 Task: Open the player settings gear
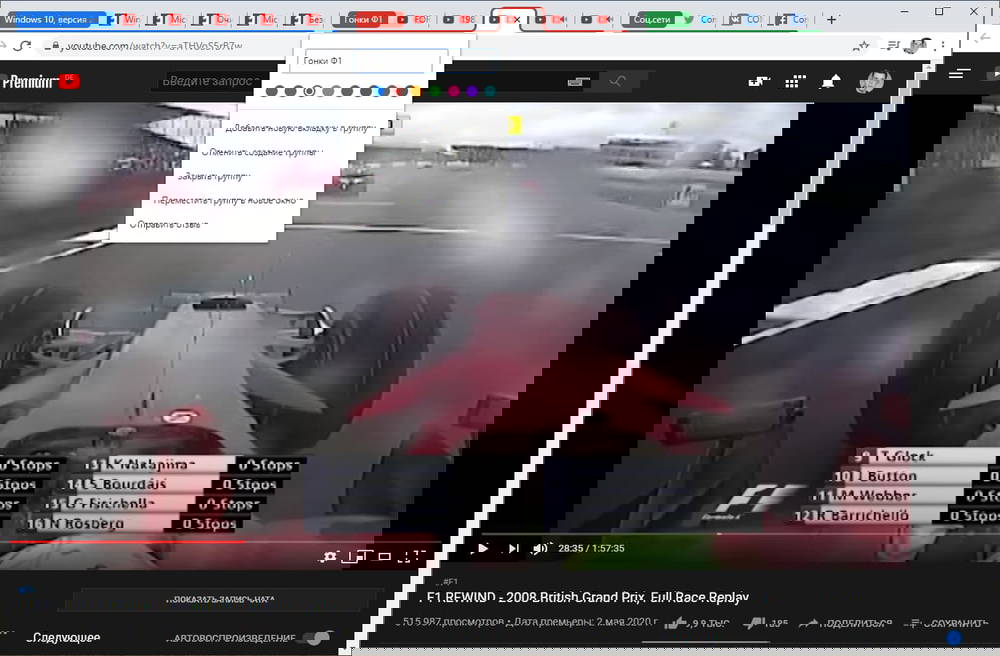pyautogui.click(x=330, y=555)
